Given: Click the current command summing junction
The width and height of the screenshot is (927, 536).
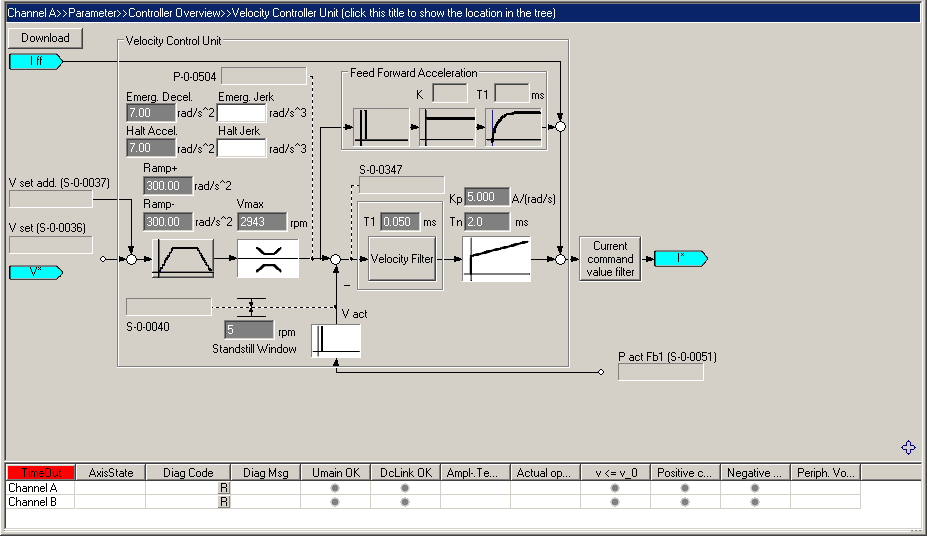Looking at the screenshot, I should [560, 259].
